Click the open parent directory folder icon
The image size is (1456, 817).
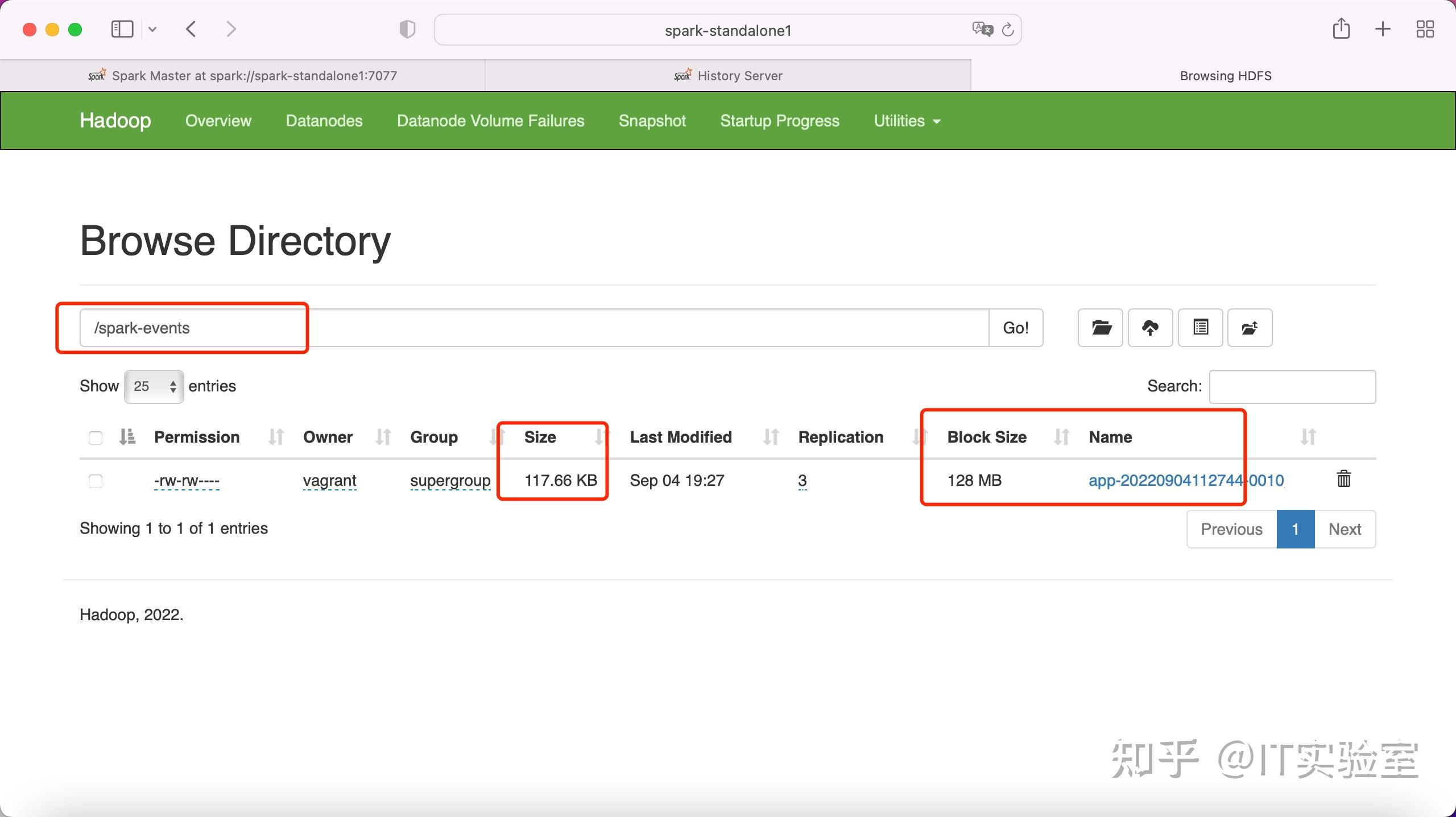coord(1100,328)
